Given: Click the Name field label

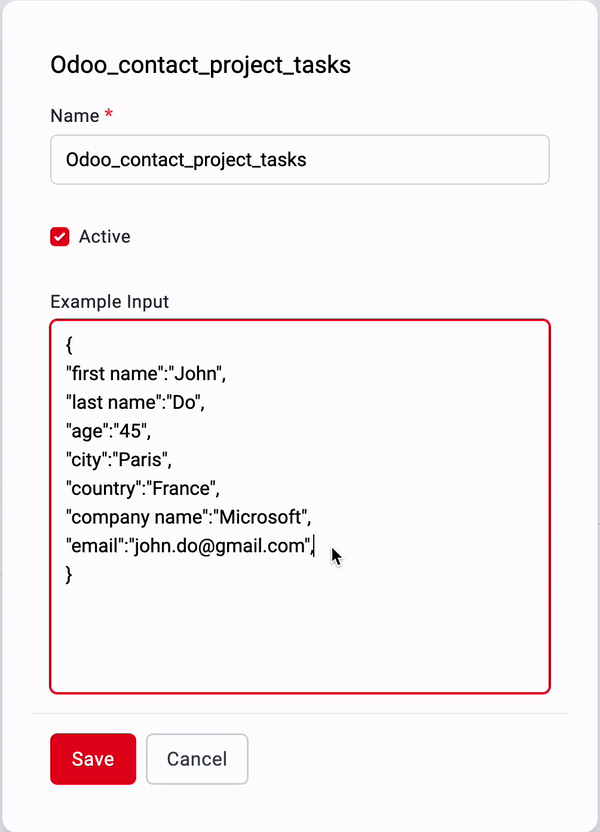Looking at the screenshot, I should pos(75,116).
